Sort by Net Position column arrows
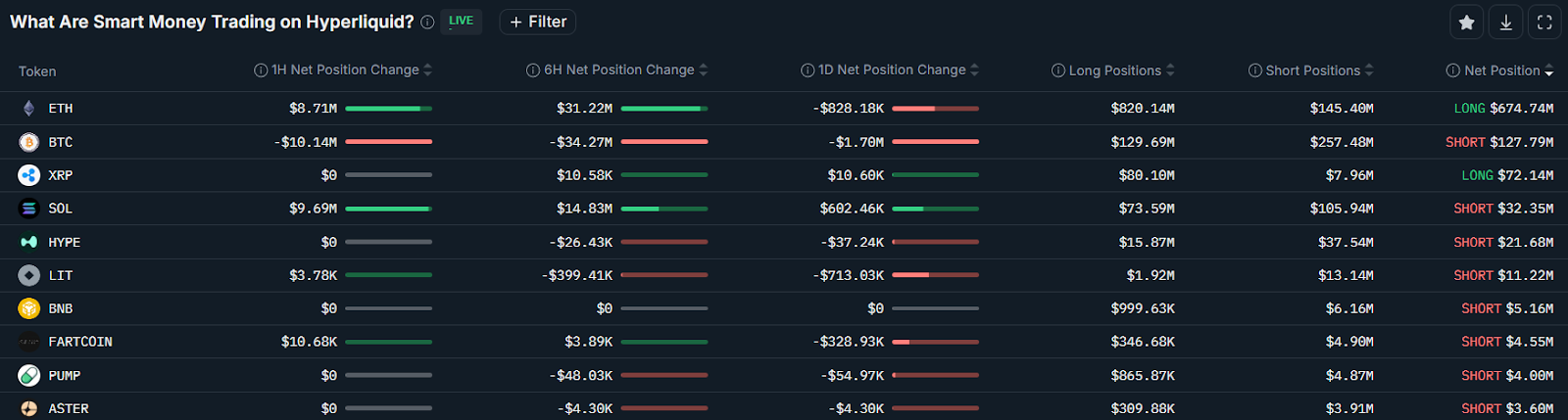Viewport: 1568px width, 420px height. (1548, 70)
